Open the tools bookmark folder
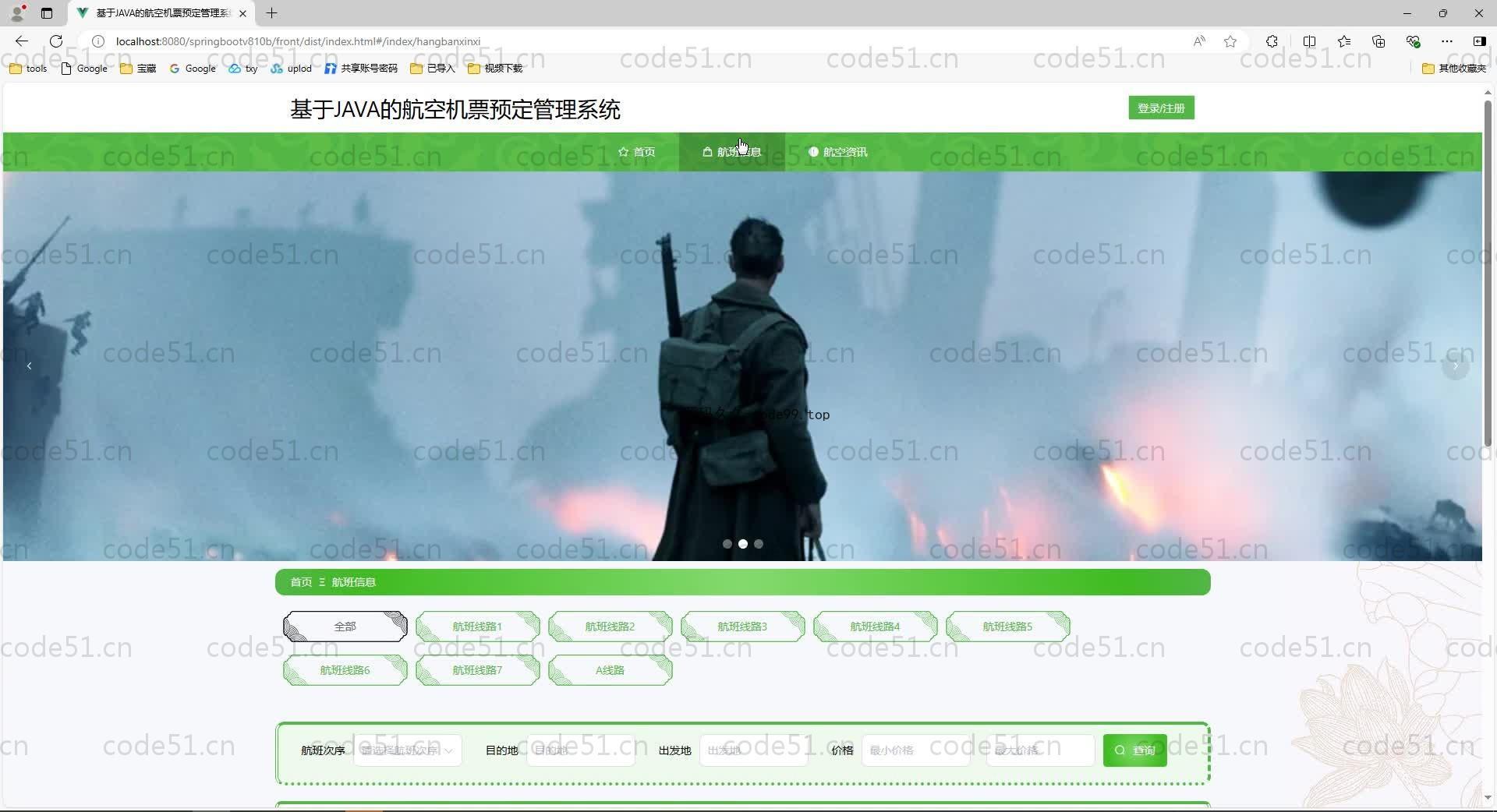The image size is (1497, 812). pyautogui.click(x=28, y=69)
